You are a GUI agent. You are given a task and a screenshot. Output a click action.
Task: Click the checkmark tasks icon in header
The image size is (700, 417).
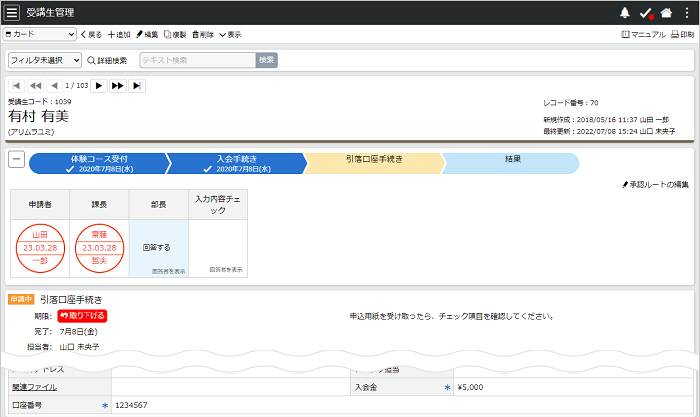coord(646,13)
